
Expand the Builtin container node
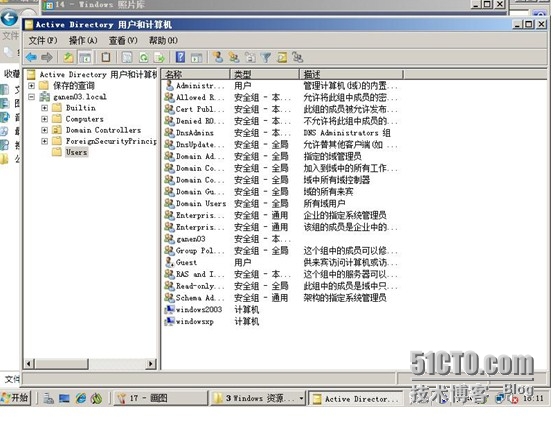tap(44, 108)
